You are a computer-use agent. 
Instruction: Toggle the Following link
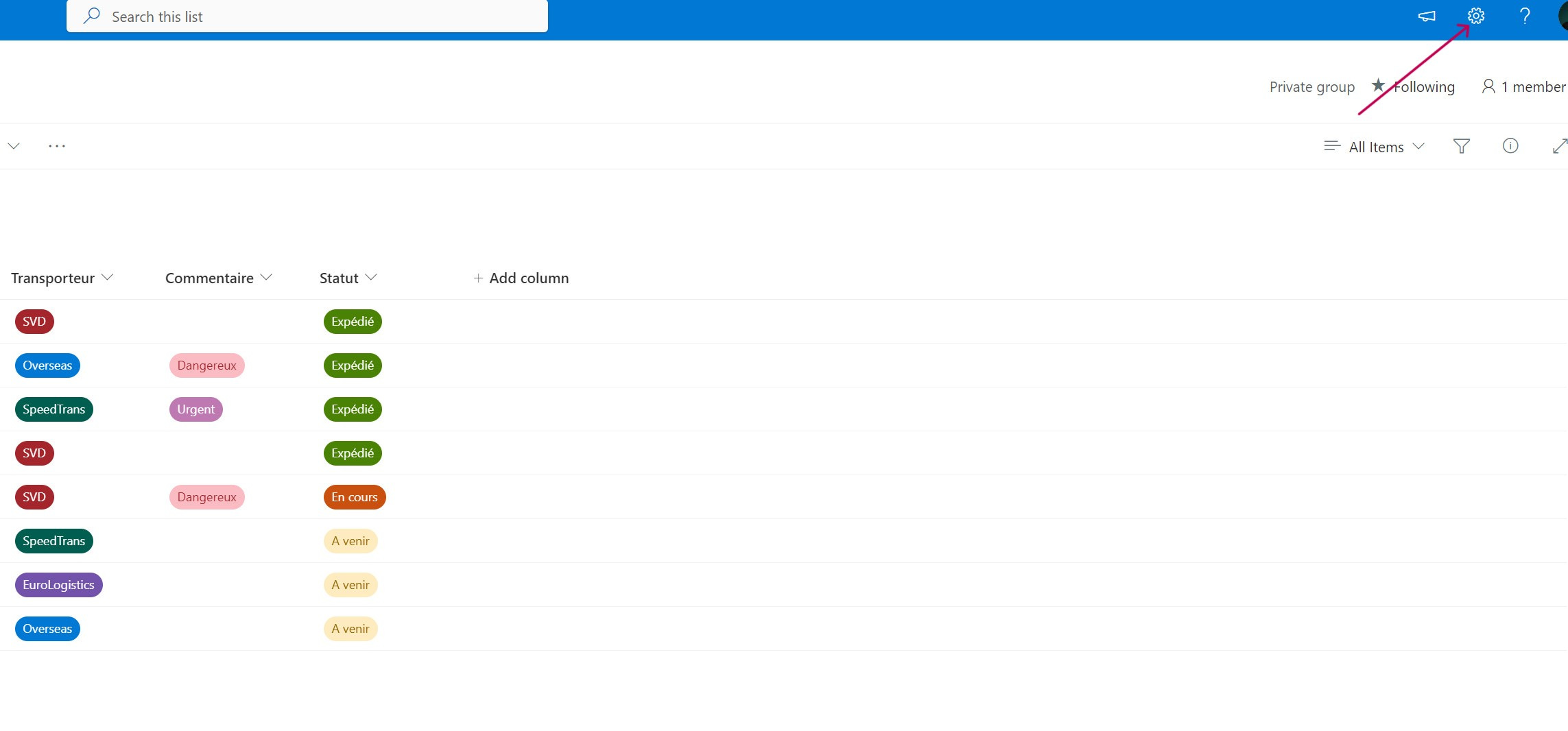(x=1424, y=87)
